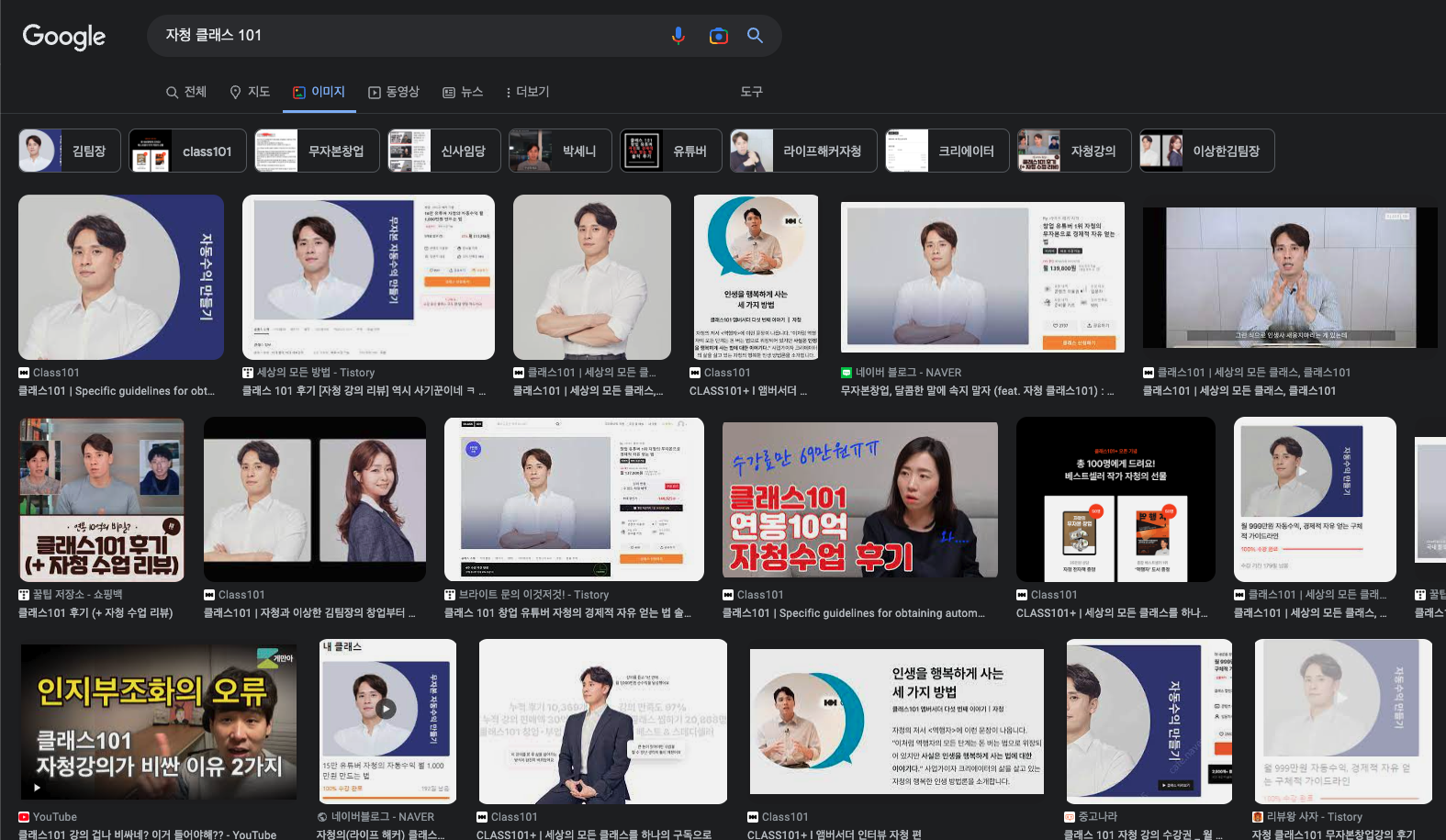Switch to the 뉴스 tab

pyautogui.click(x=463, y=92)
